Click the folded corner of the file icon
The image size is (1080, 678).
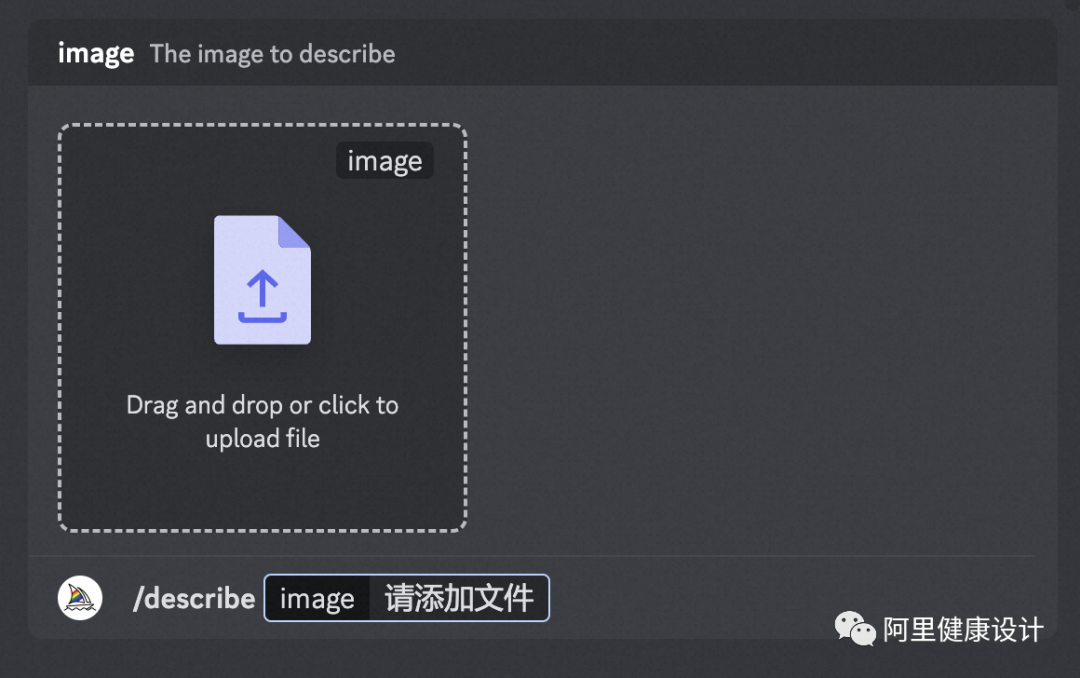(294, 232)
